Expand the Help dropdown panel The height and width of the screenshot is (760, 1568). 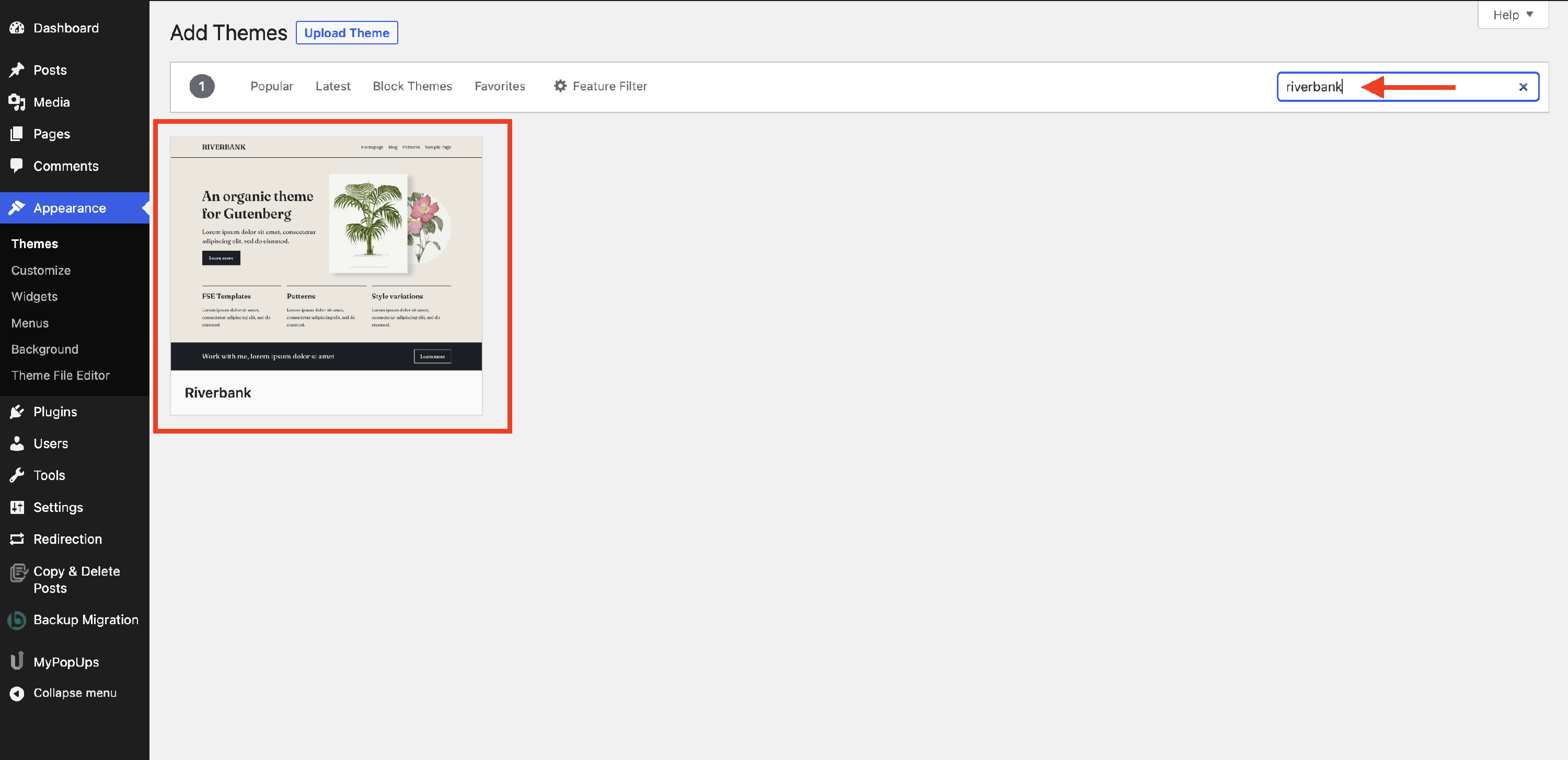click(x=1513, y=15)
